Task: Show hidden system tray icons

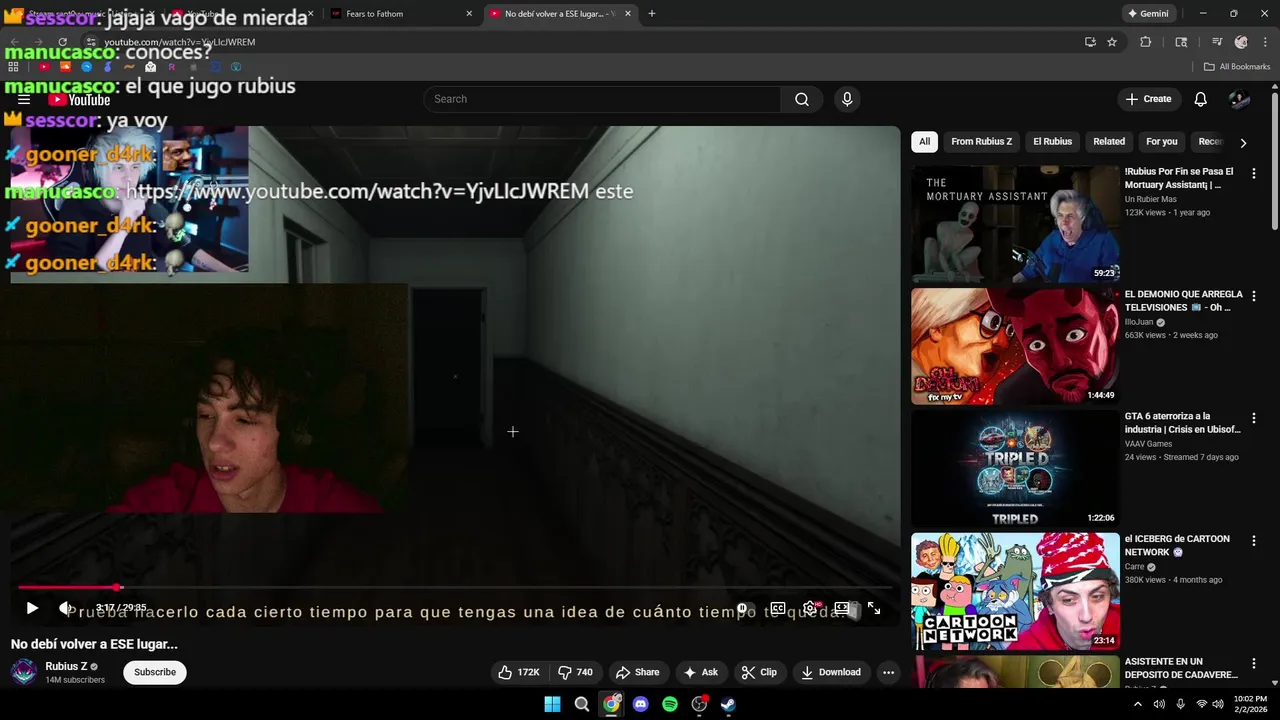Action: pos(1137,704)
